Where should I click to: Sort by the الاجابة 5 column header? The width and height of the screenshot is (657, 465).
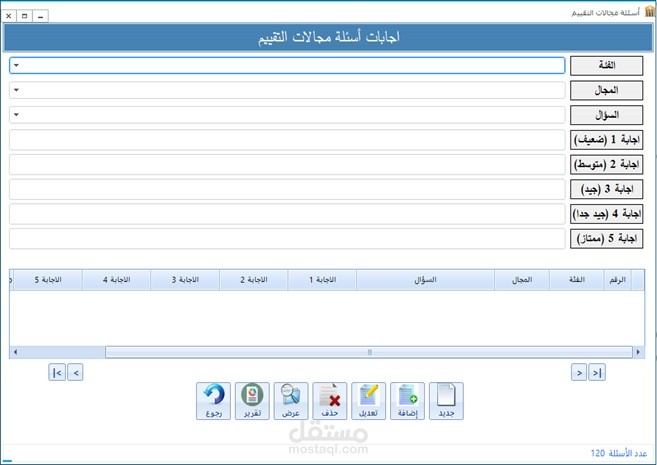[48, 280]
